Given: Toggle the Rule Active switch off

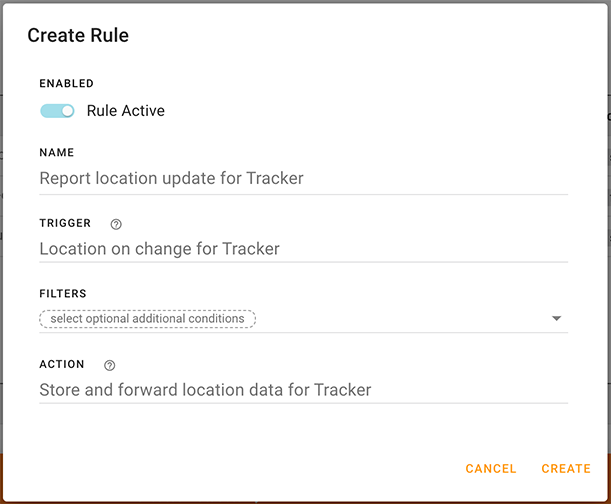Looking at the screenshot, I should [57, 111].
